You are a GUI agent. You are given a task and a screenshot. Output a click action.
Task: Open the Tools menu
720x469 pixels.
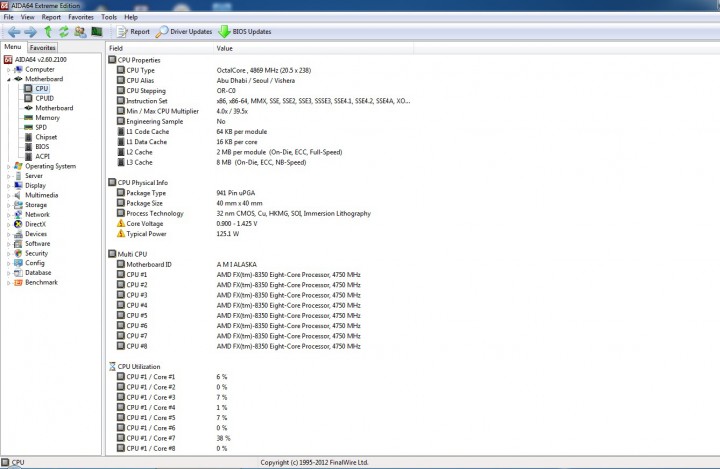[109, 17]
